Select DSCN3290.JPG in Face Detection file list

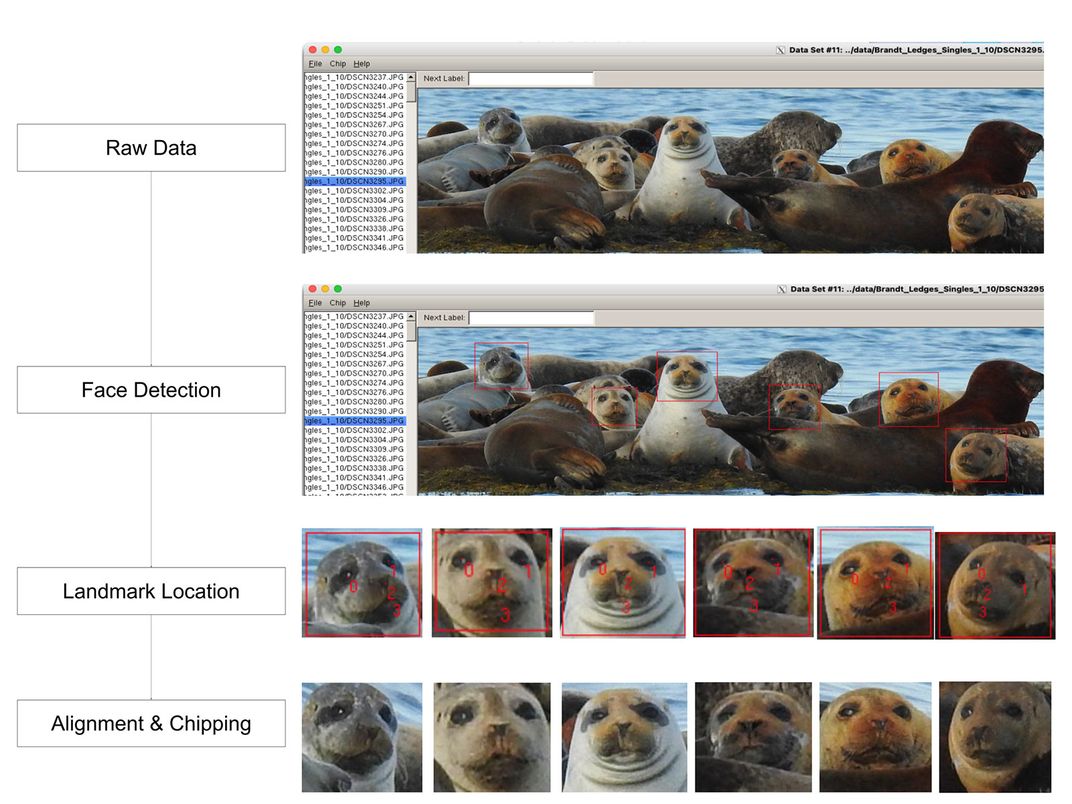click(355, 412)
